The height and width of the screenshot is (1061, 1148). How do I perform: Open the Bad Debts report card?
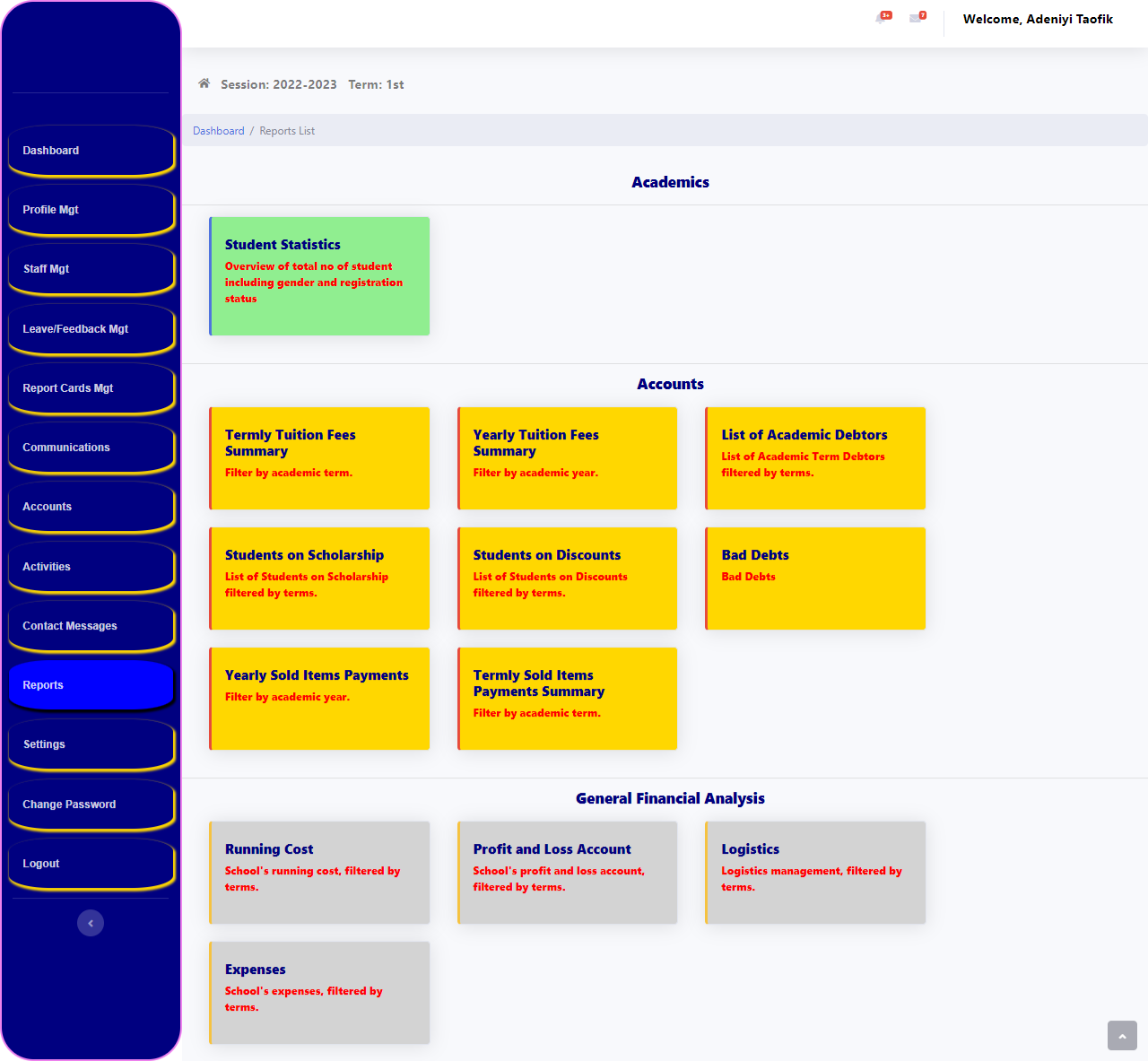[815, 578]
